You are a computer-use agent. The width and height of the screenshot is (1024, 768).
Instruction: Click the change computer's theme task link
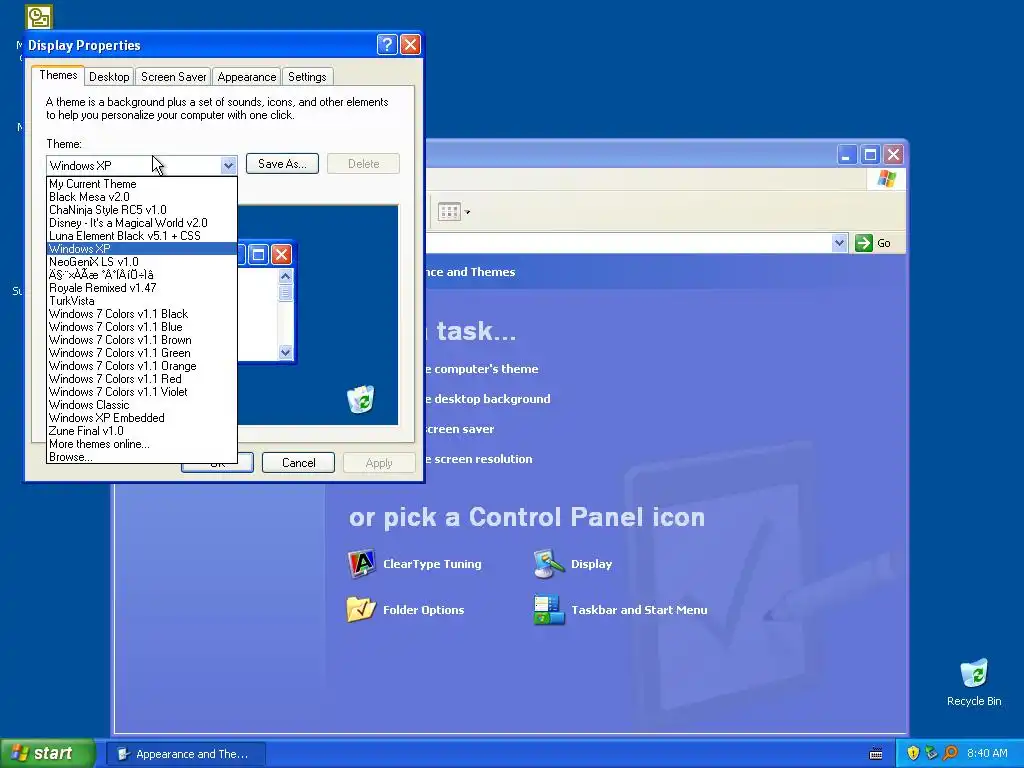(x=482, y=369)
